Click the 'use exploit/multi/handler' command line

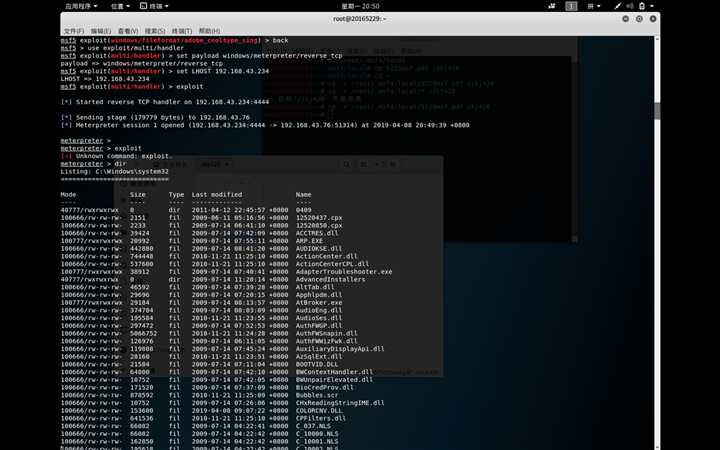coord(122,48)
